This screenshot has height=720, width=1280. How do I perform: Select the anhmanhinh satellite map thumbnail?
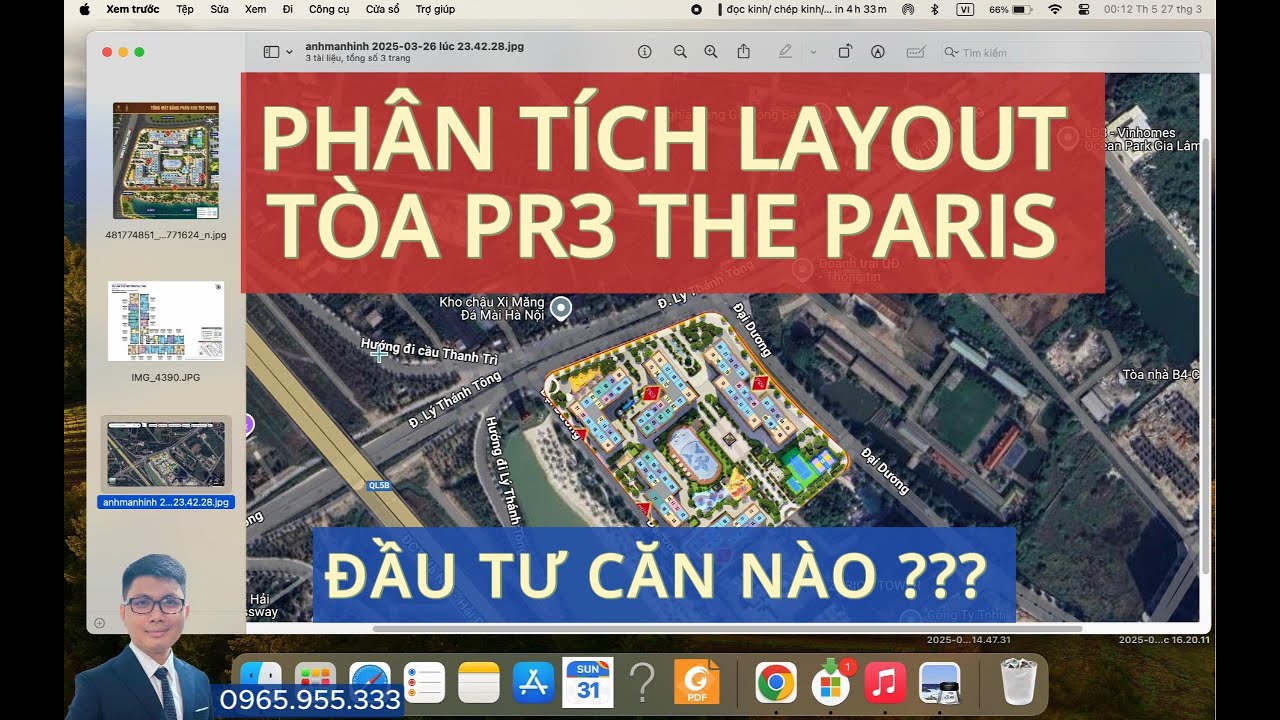pos(166,453)
